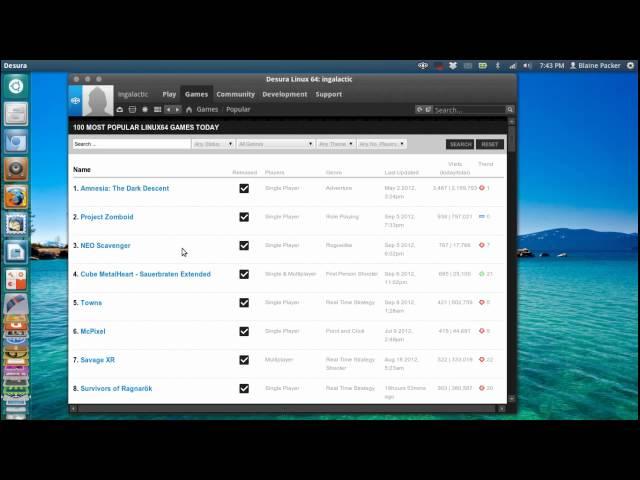The image size is (640, 480).
Task: Open the Any Status filter dropdown
Action: click(x=213, y=144)
